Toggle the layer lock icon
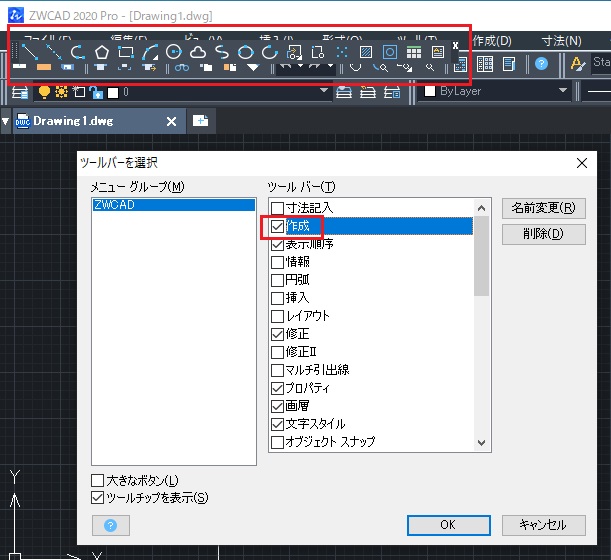The width and height of the screenshot is (611, 560). click(96, 92)
